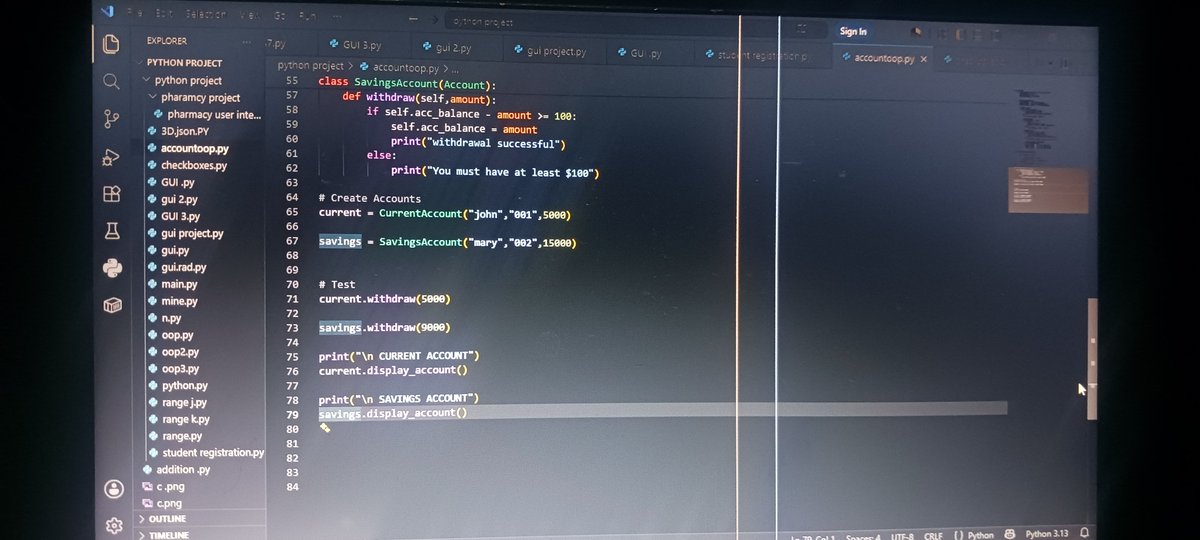The width and height of the screenshot is (1200, 540).
Task: Open mine.py in the explorer
Action: [179, 301]
